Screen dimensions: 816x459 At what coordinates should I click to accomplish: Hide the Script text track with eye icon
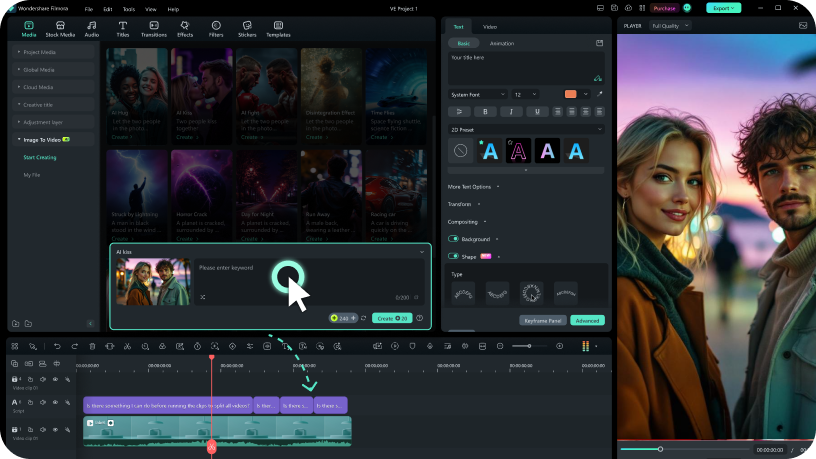[x=55, y=402]
